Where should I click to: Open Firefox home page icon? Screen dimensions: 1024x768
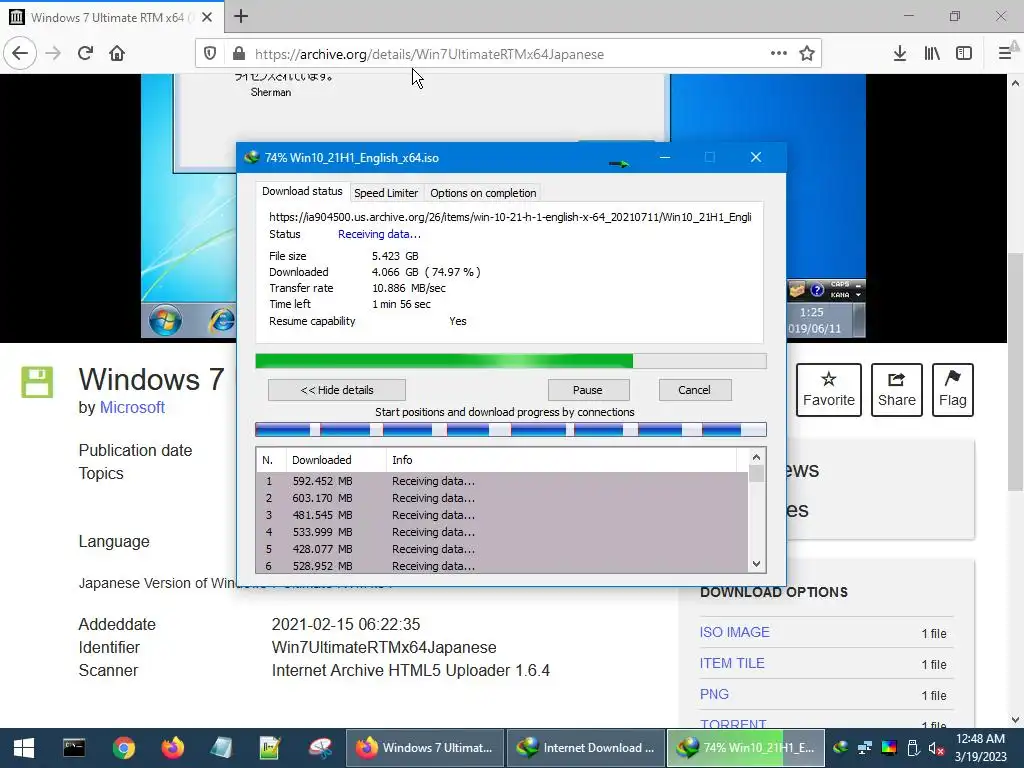click(117, 54)
